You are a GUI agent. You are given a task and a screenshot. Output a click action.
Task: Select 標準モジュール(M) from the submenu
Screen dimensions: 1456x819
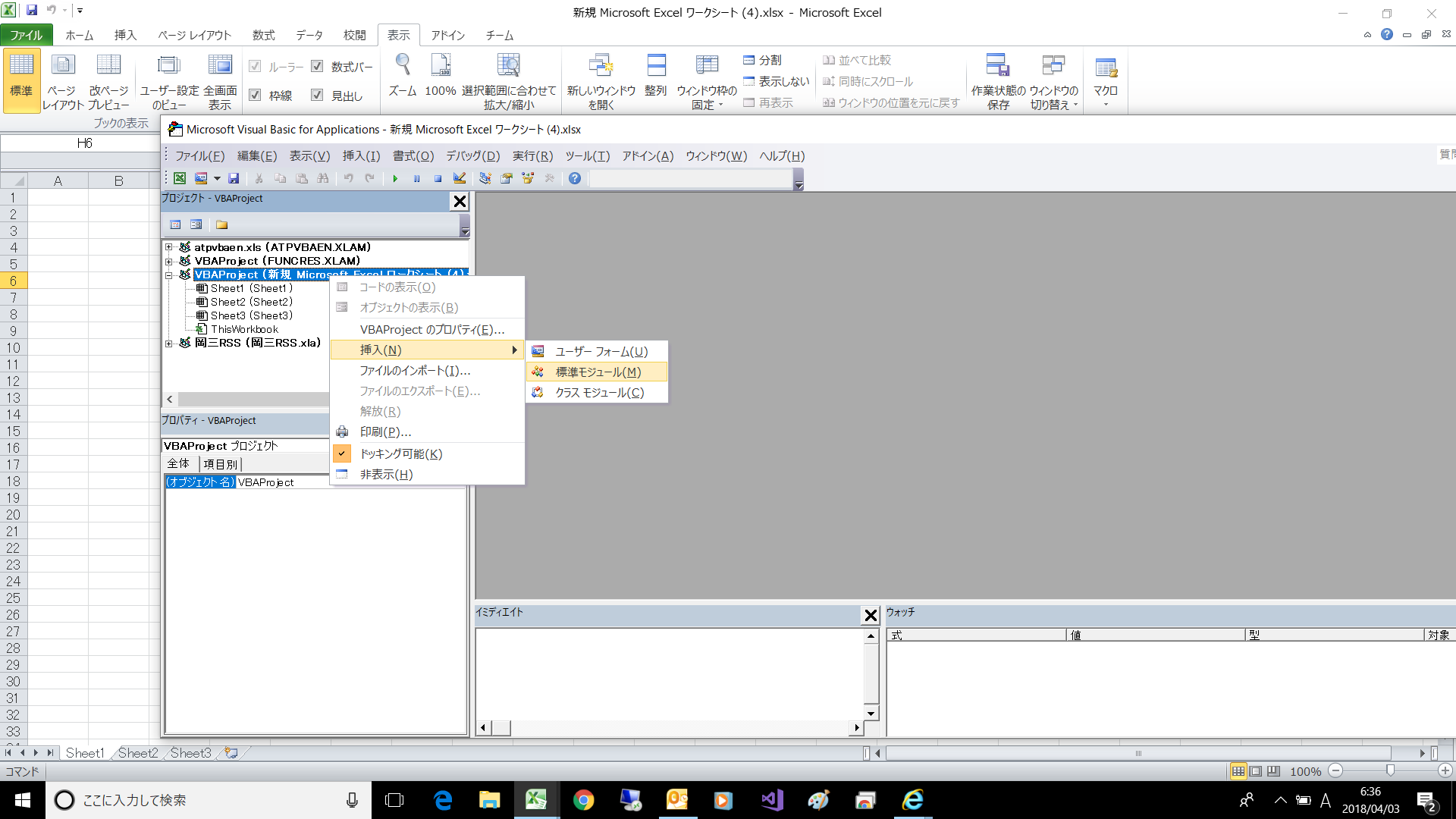[x=598, y=372]
